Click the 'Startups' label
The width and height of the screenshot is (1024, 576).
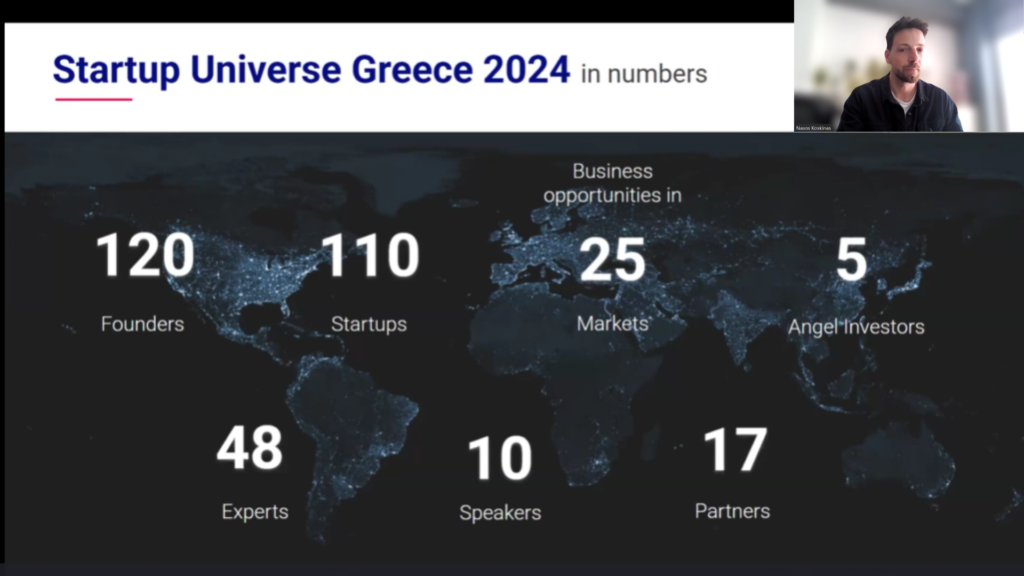point(369,324)
